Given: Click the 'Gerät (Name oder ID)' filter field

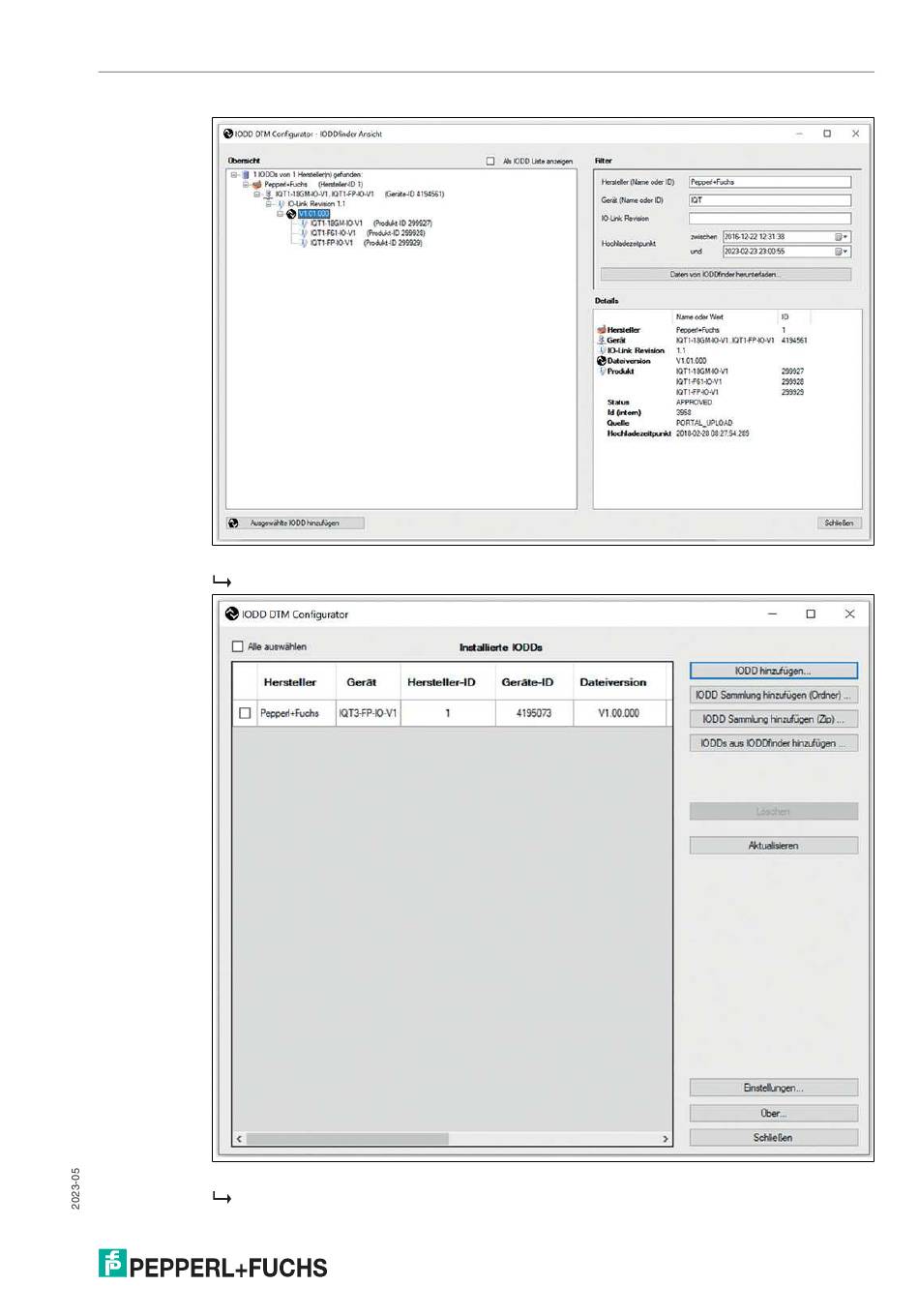Looking at the screenshot, I should tap(770, 200).
